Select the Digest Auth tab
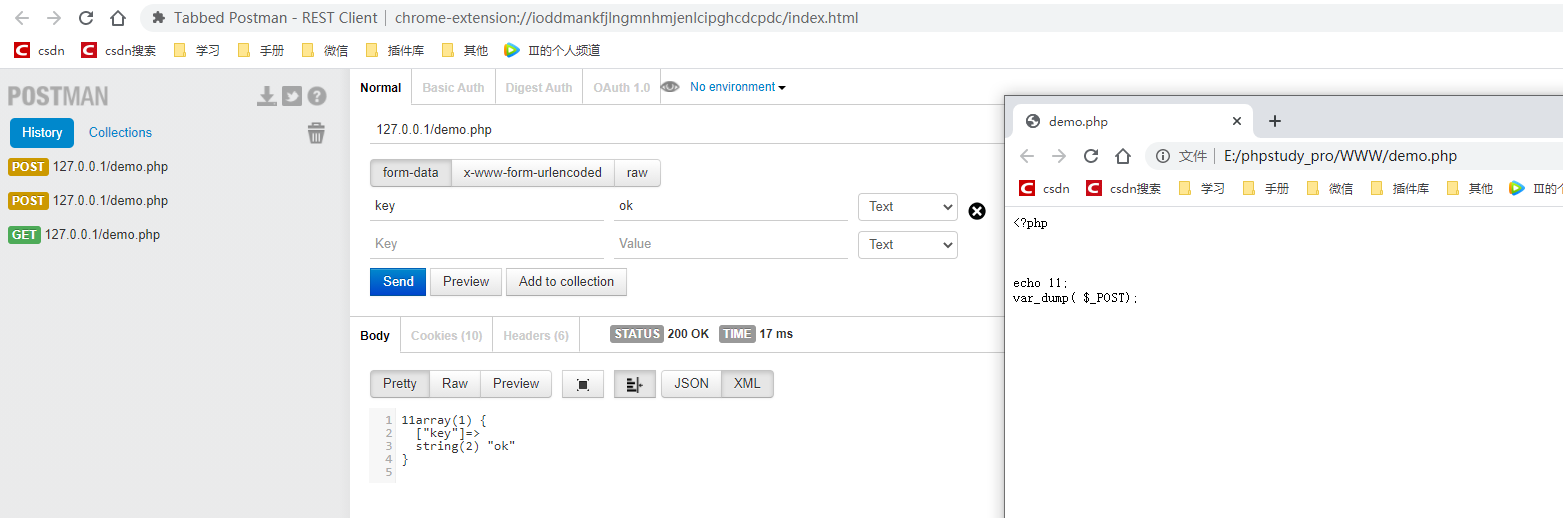The height and width of the screenshot is (518, 1563). point(539,88)
